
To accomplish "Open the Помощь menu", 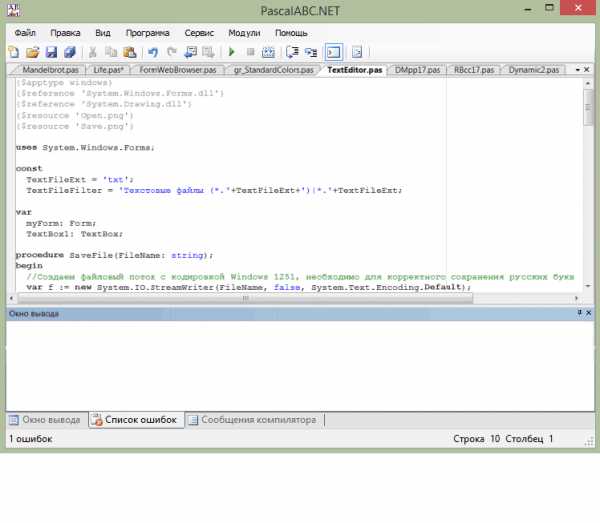I will click(291, 33).
